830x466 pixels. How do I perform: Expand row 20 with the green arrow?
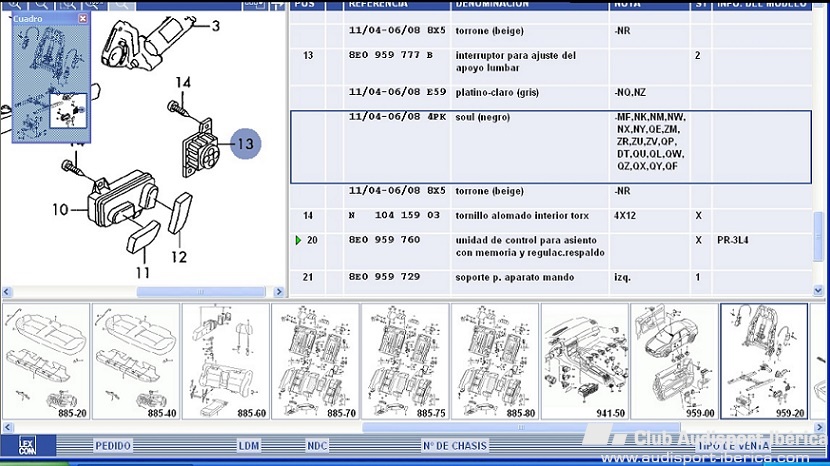click(298, 240)
